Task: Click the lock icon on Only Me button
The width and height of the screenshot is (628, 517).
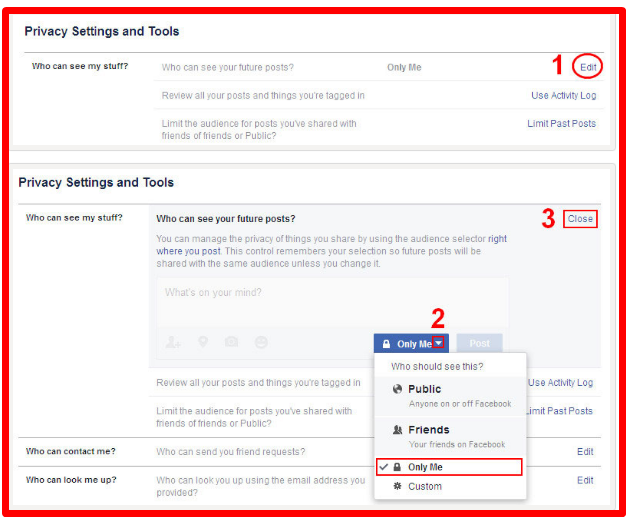Action: point(386,344)
